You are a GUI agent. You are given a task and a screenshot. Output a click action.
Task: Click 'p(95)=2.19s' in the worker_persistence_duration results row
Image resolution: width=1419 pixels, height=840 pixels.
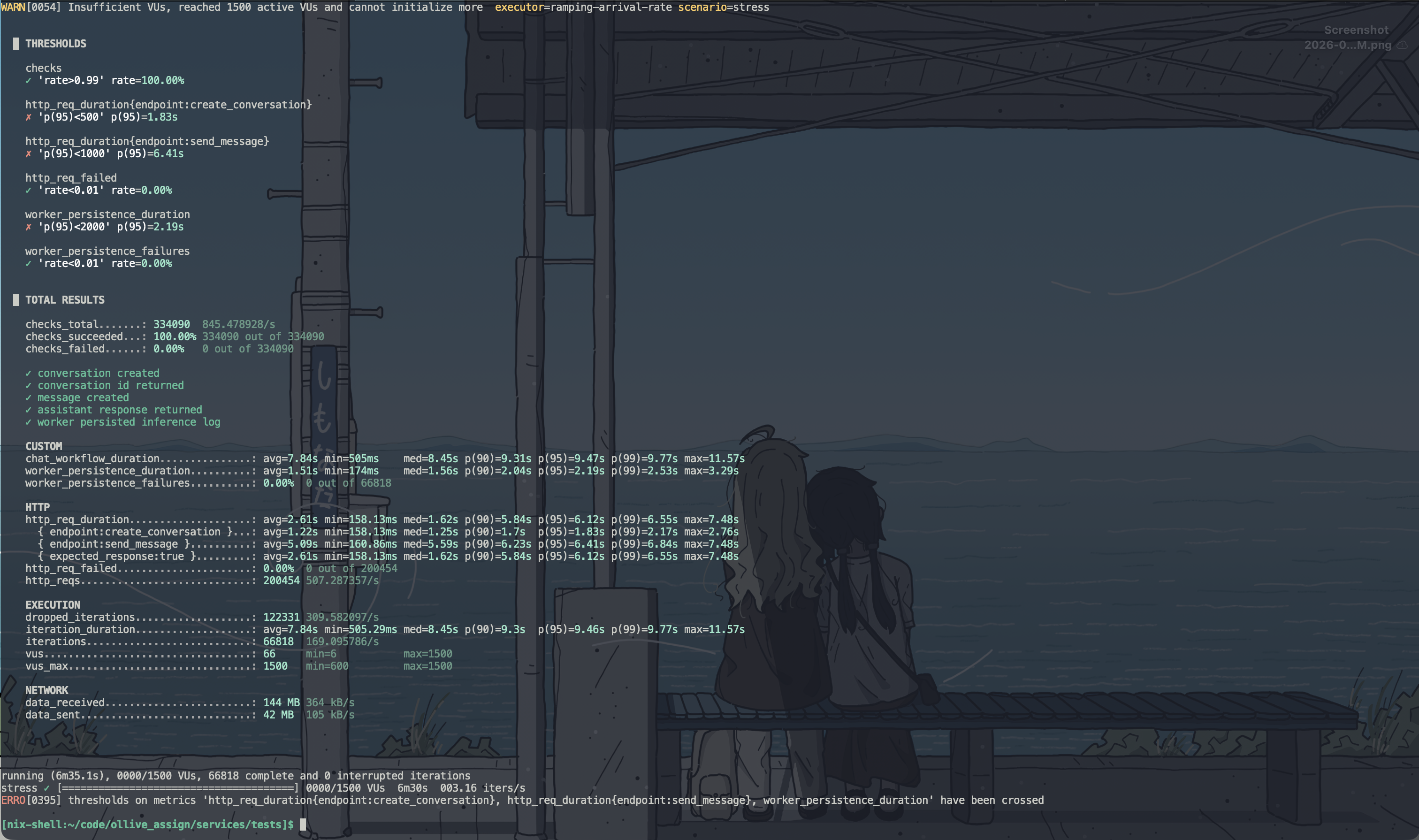(x=571, y=470)
